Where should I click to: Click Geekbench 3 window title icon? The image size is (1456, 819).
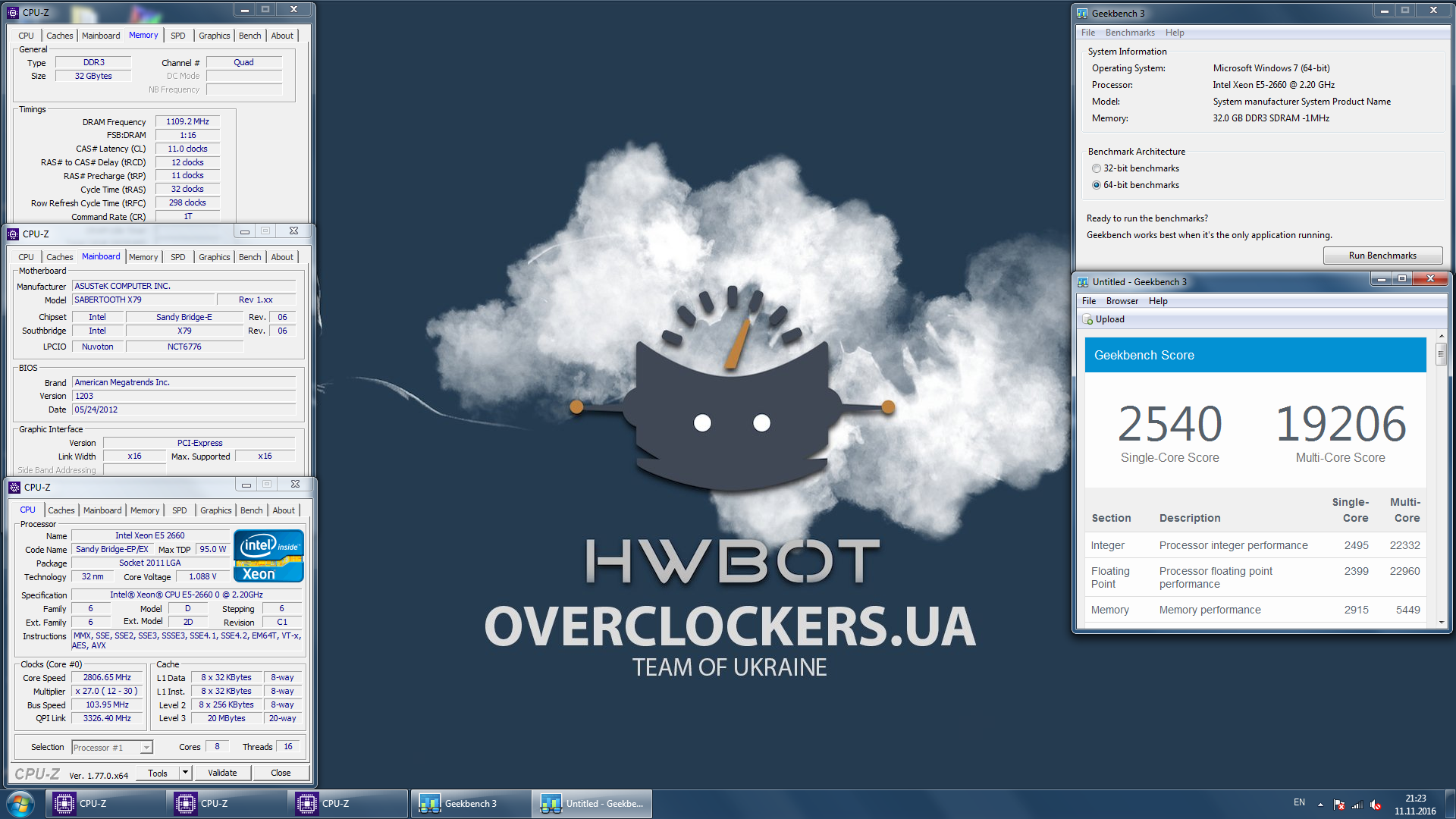(1082, 13)
